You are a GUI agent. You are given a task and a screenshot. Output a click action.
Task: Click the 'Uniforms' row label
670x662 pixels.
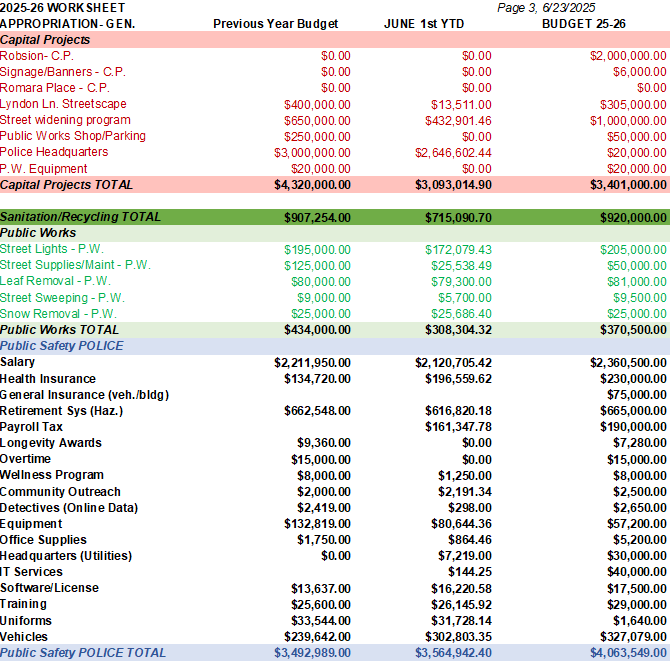pos(26,621)
